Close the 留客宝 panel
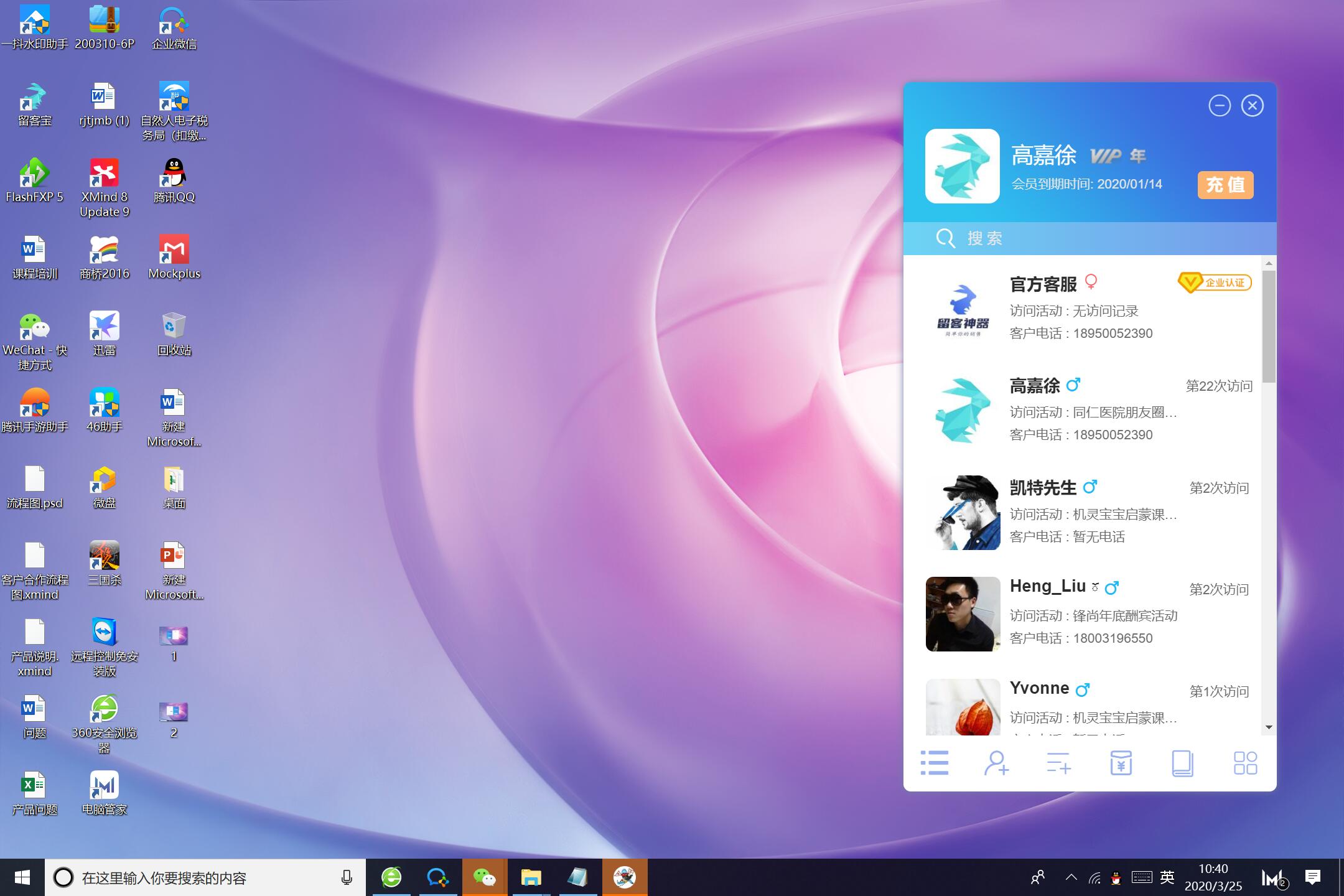This screenshot has height=896, width=1344. [1252, 105]
